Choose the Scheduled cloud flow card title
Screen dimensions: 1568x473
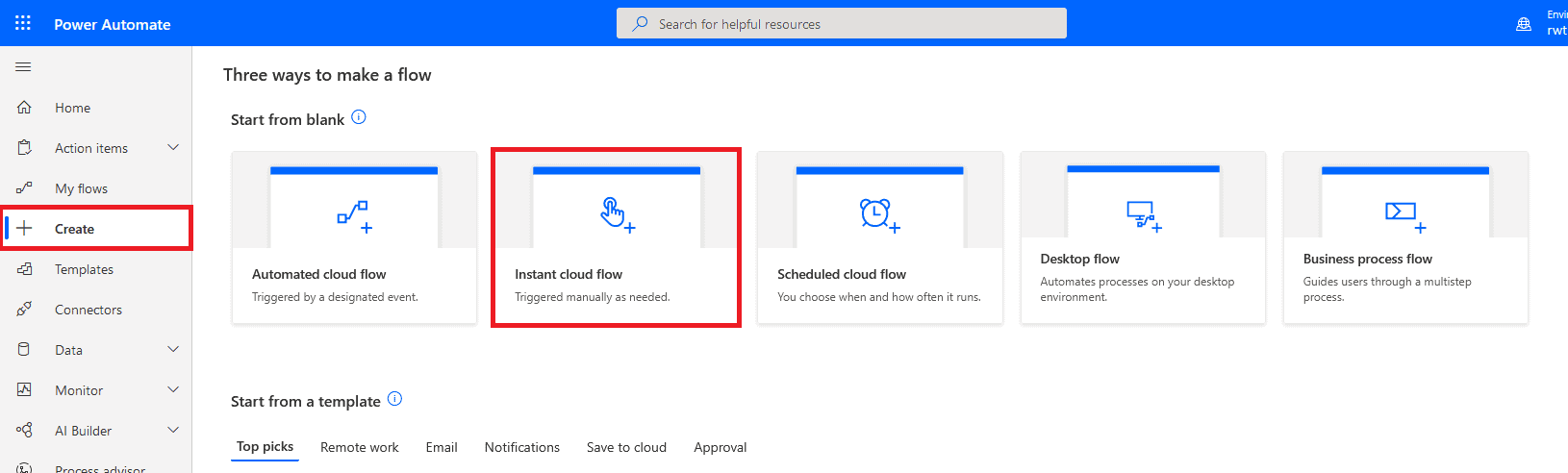[x=842, y=274]
